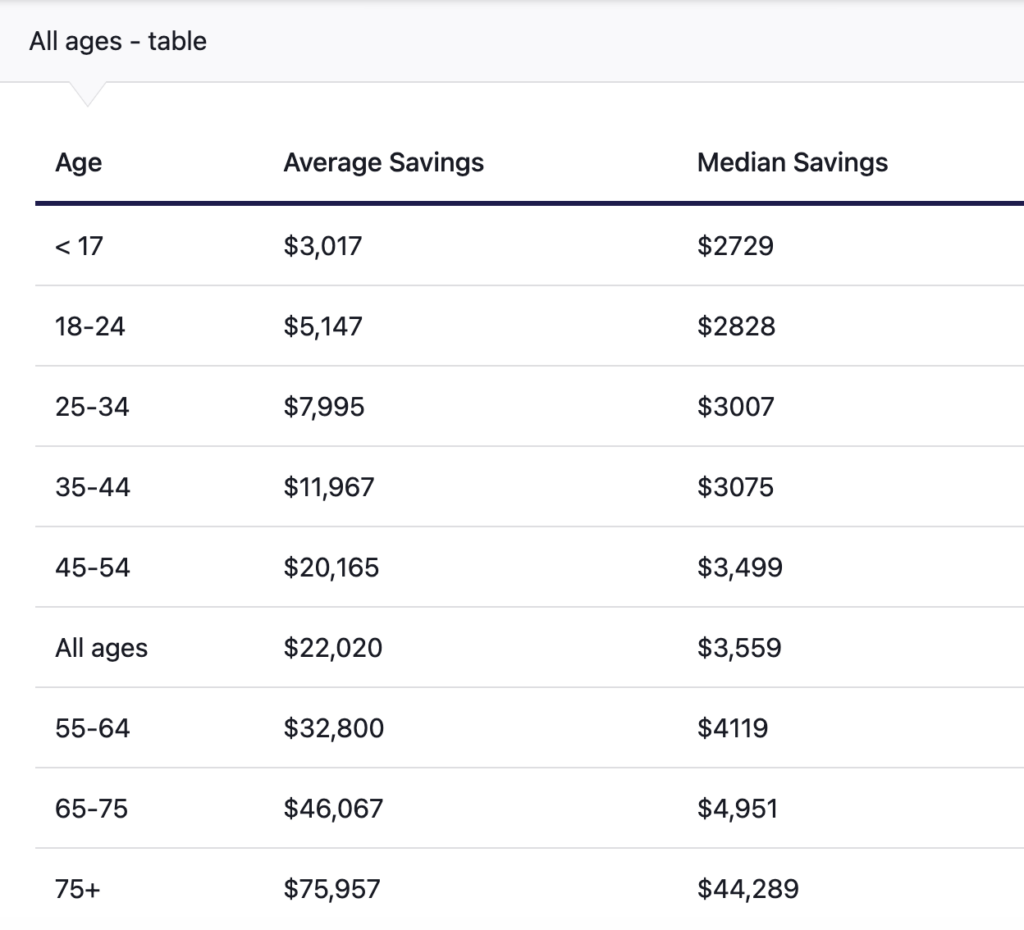The height and width of the screenshot is (930, 1024).
Task: Select the "All ages - table" tab
Action: pos(118,42)
